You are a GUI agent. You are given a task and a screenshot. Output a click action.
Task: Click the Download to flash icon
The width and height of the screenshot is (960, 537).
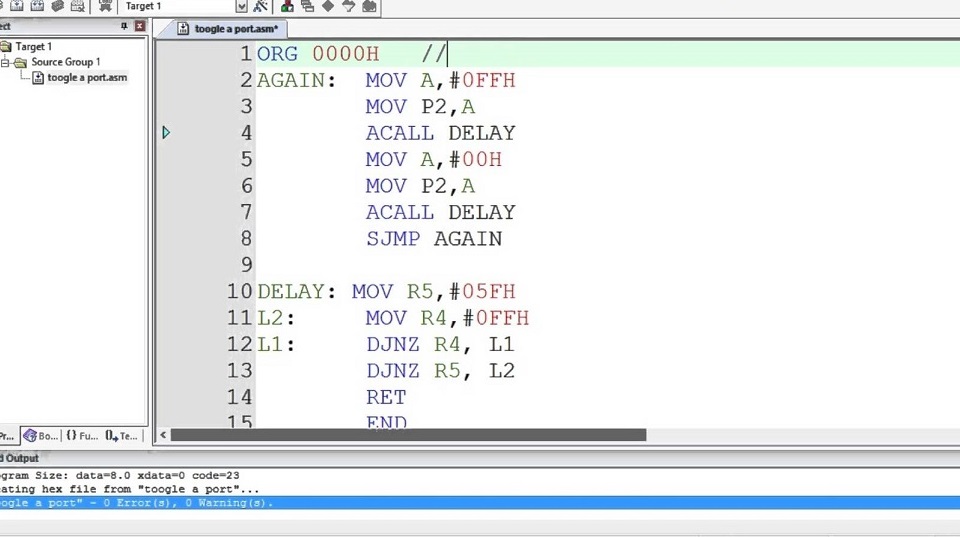click(x=105, y=6)
